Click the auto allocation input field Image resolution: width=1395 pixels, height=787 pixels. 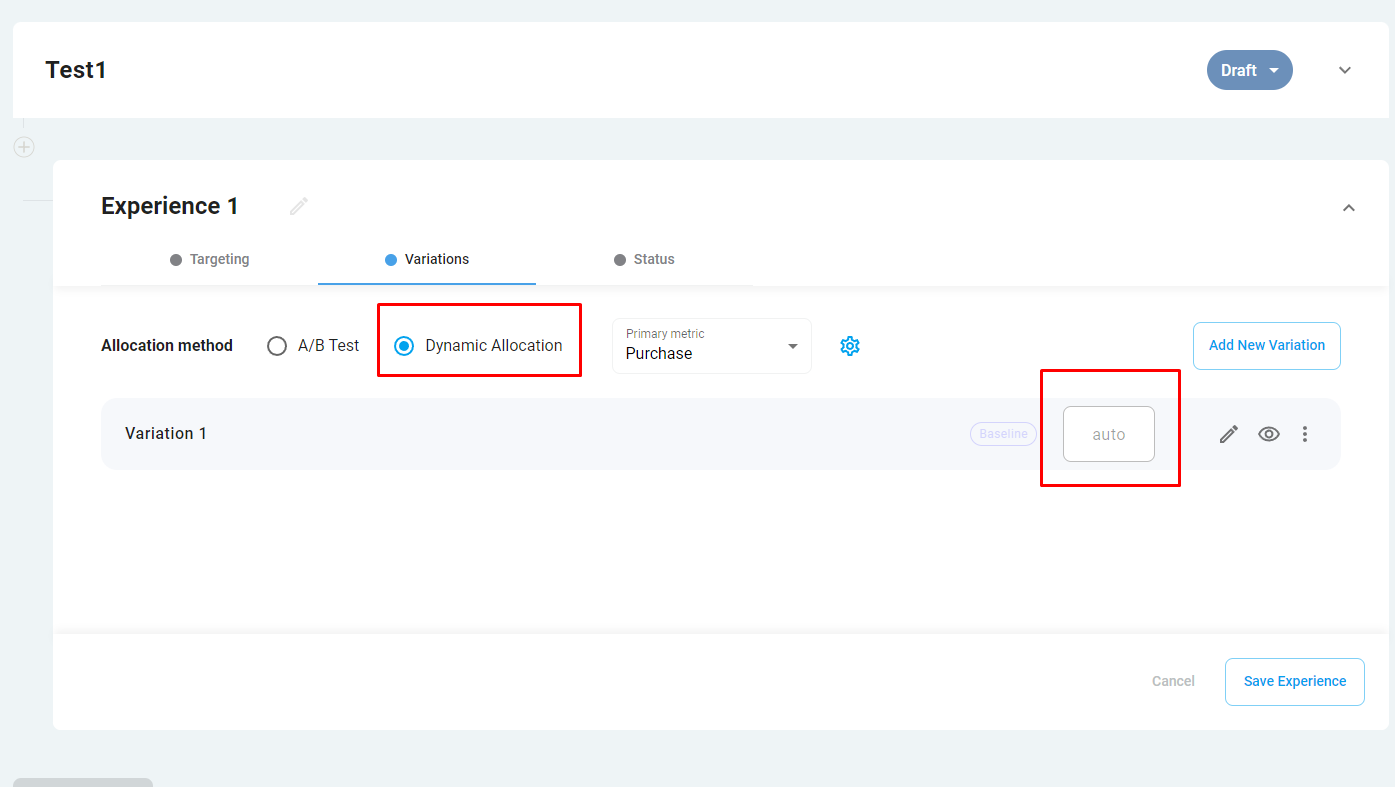1108,434
